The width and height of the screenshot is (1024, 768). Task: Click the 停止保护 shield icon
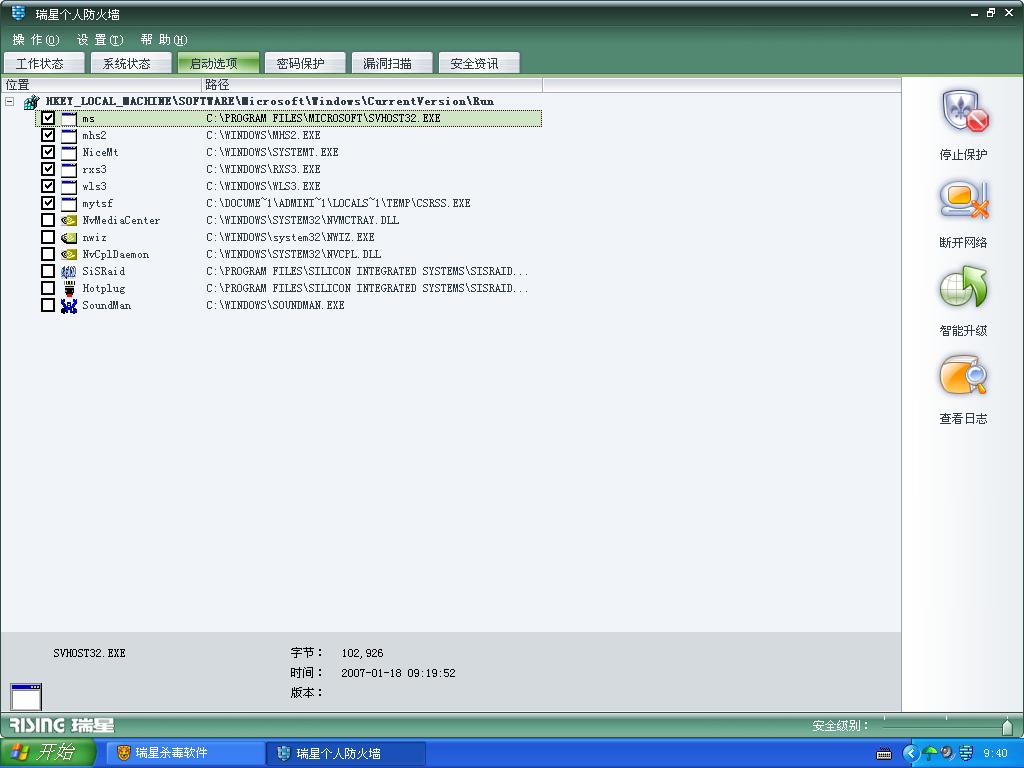(x=964, y=112)
